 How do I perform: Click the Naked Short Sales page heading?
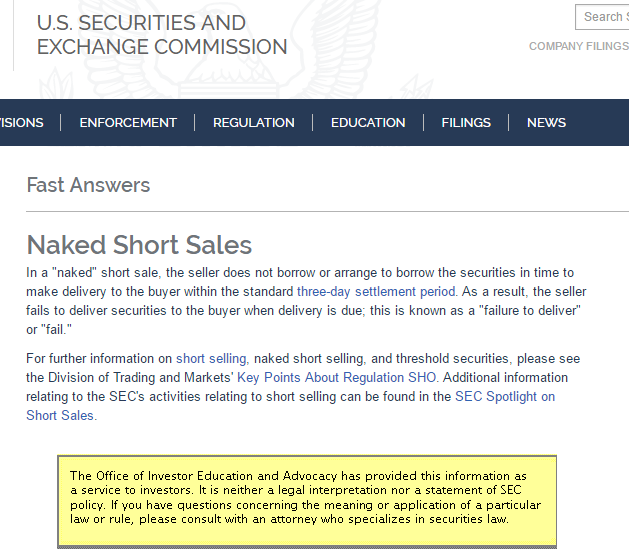click(139, 245)
